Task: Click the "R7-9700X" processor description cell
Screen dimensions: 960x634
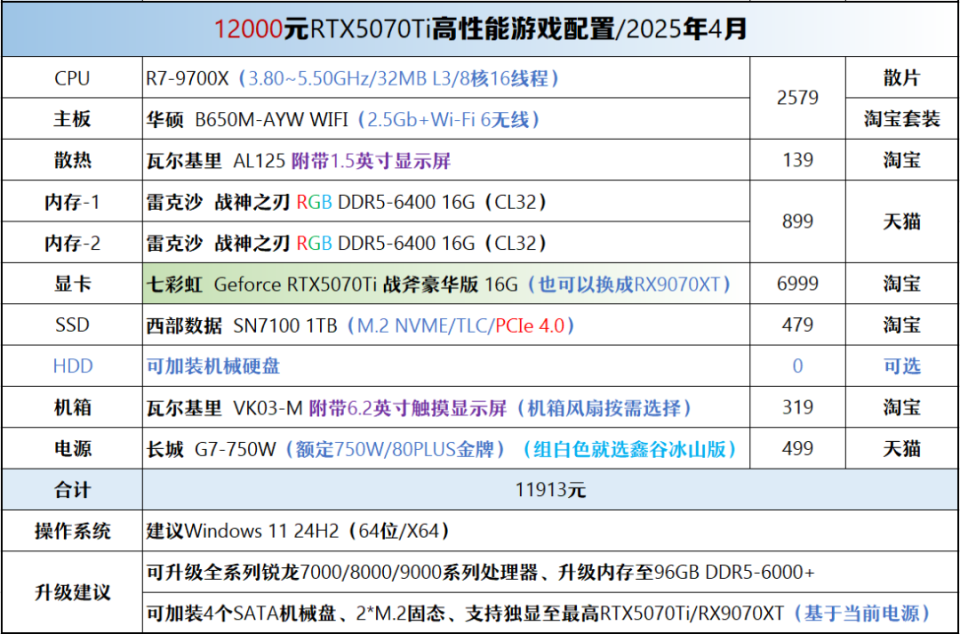Action: coord(446,78)
